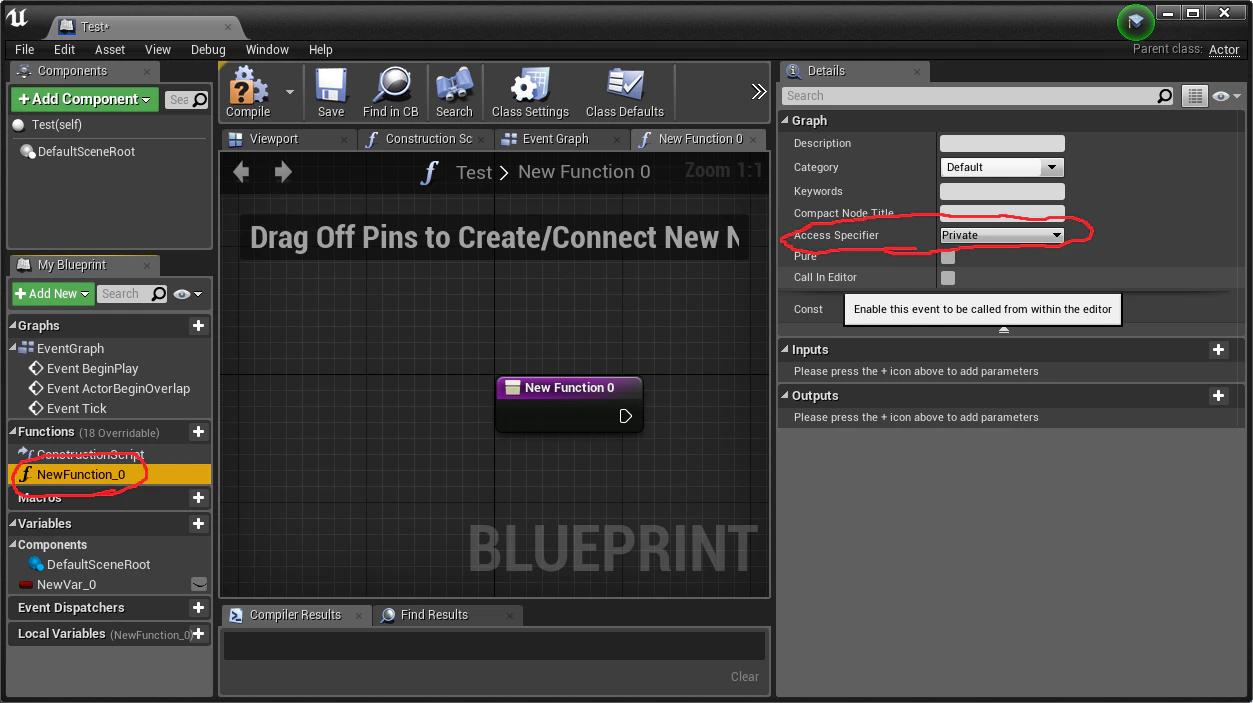Screen dimensions: 1253x703
Task: Add a new graph with plus icon
Action: tap(198, 325)
